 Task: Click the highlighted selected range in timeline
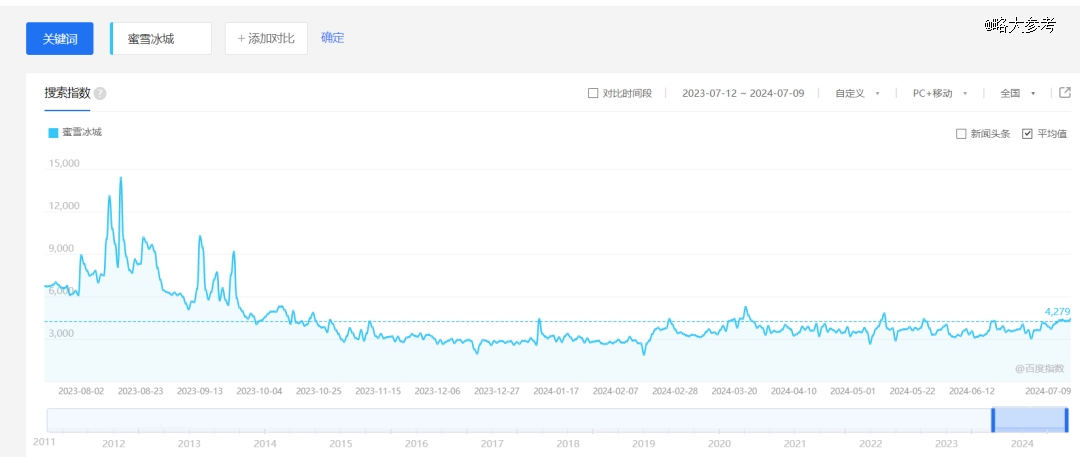click(x=1030, y=420)
